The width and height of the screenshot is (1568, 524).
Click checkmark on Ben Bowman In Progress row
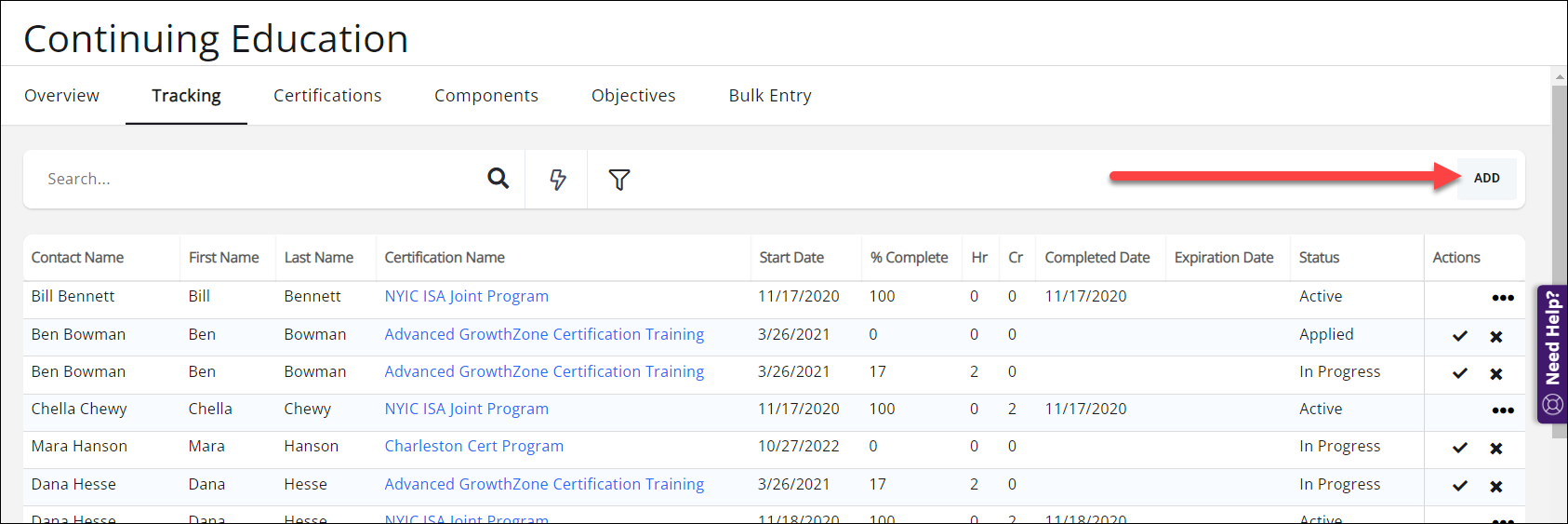[1460, 373]
